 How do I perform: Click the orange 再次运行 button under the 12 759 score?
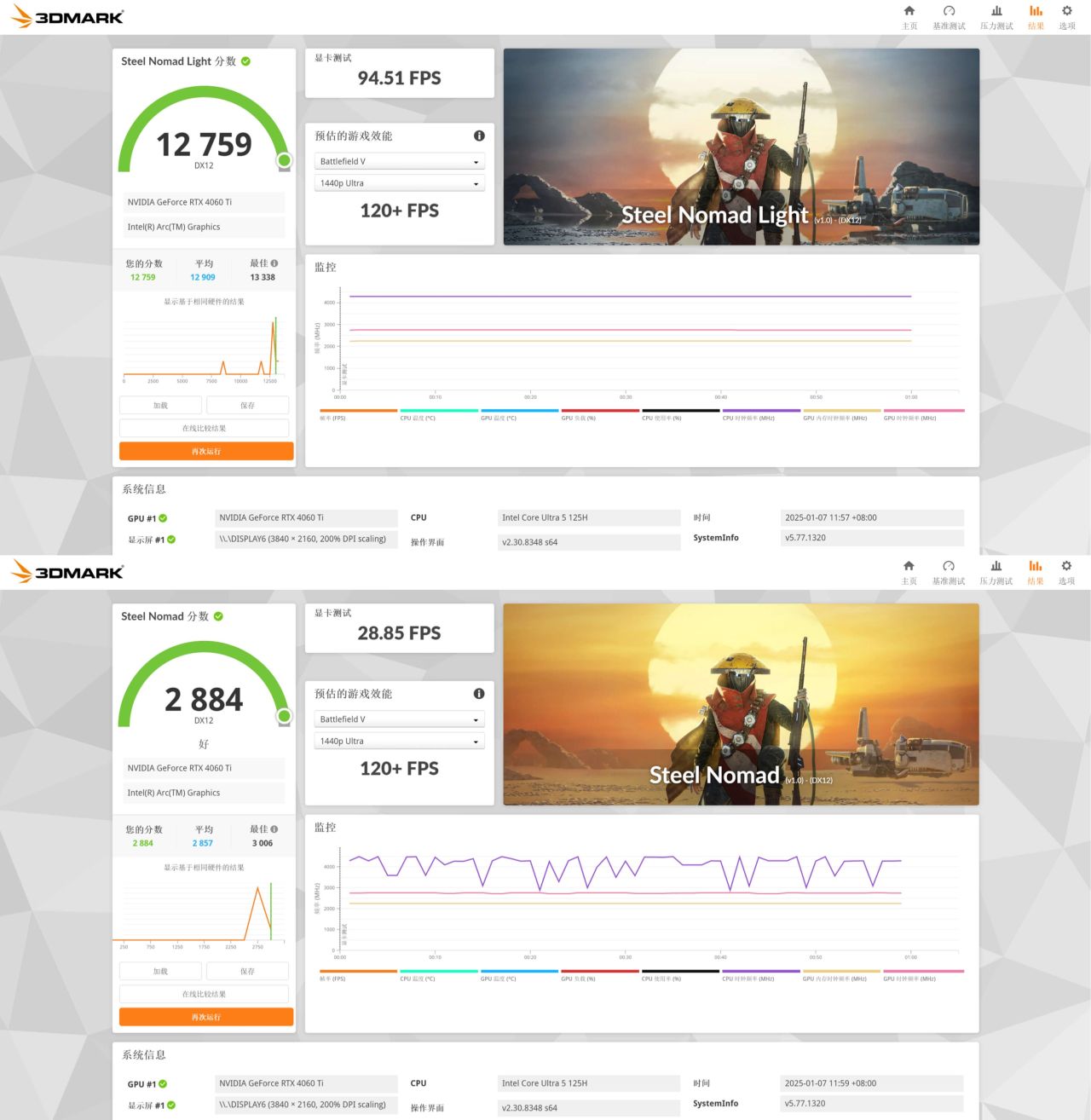coord(206,452)
